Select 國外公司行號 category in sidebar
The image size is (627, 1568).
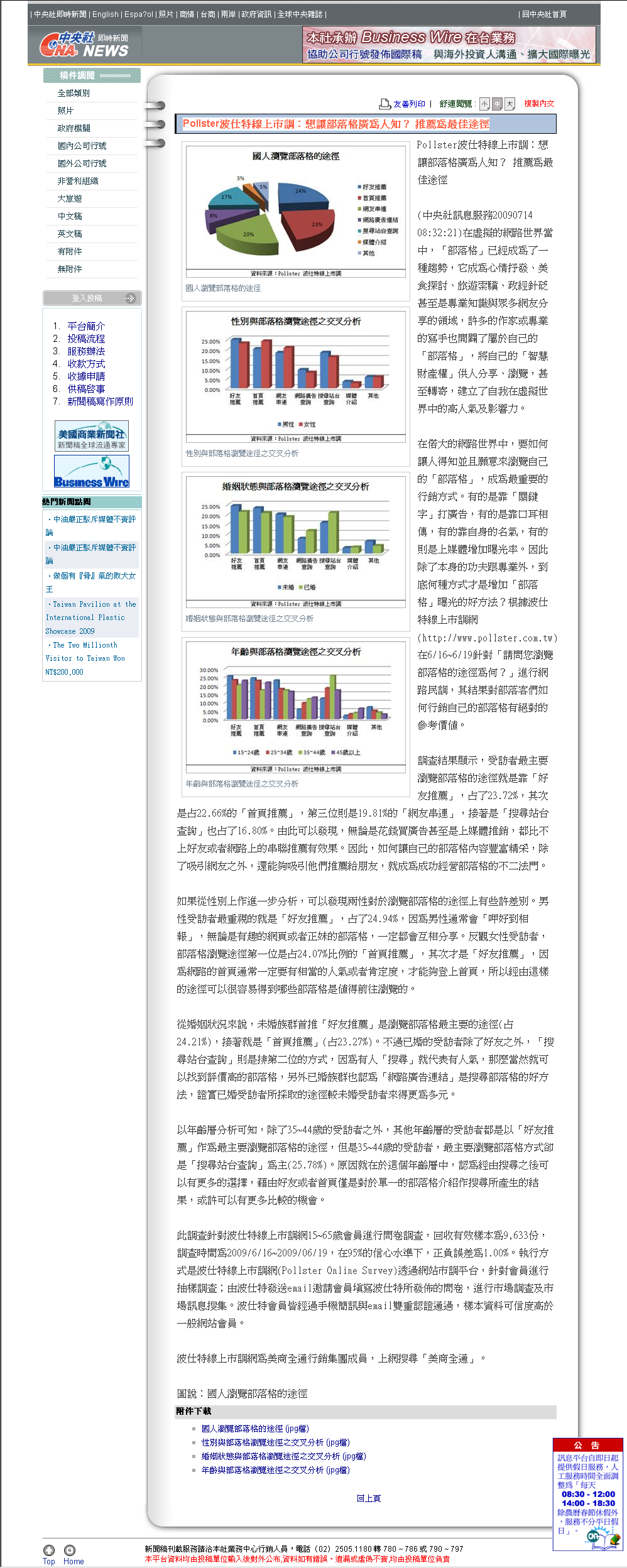click(x=82, y=163)
